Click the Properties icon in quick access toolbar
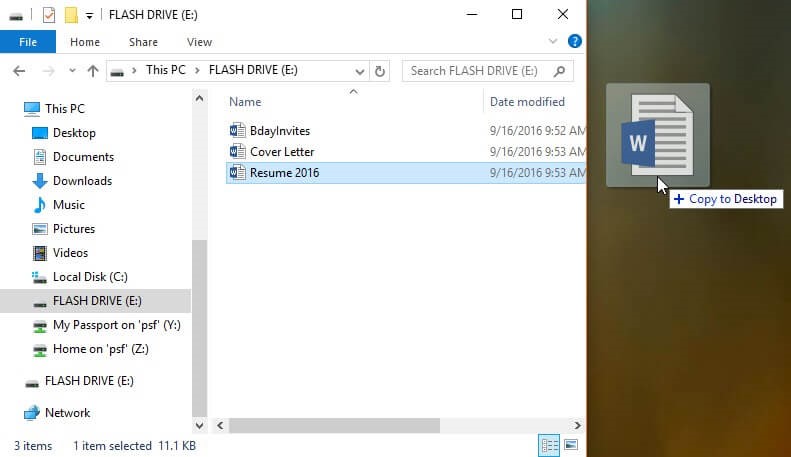 click(x=49, y=15)
